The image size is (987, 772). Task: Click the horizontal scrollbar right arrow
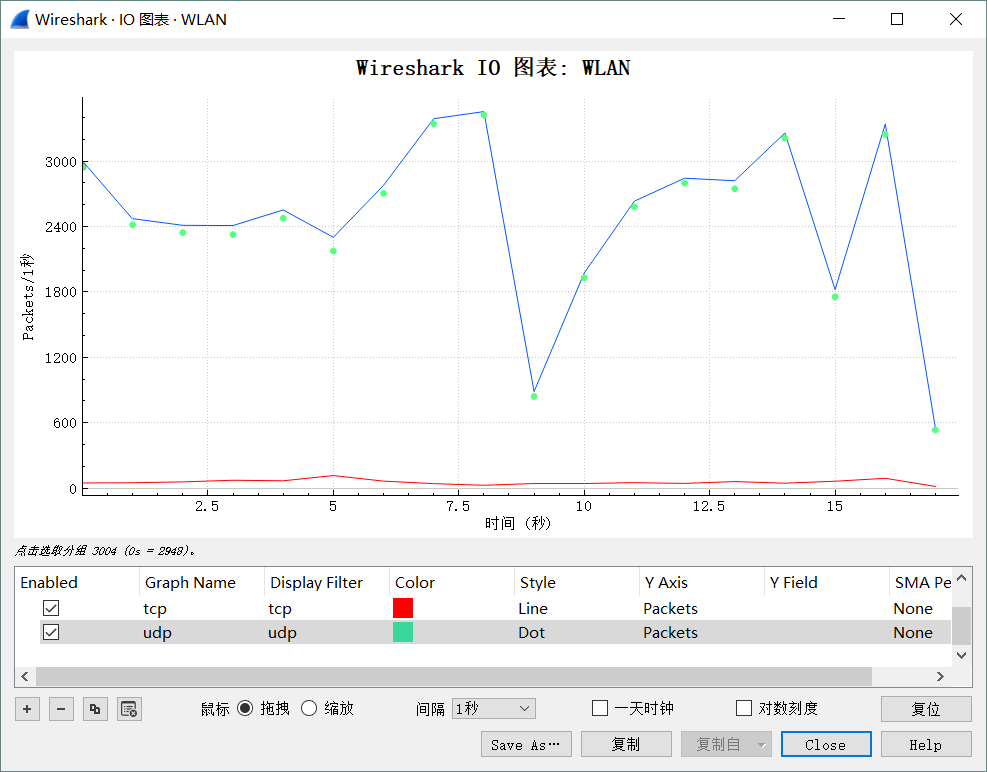[x=940, y=676]
